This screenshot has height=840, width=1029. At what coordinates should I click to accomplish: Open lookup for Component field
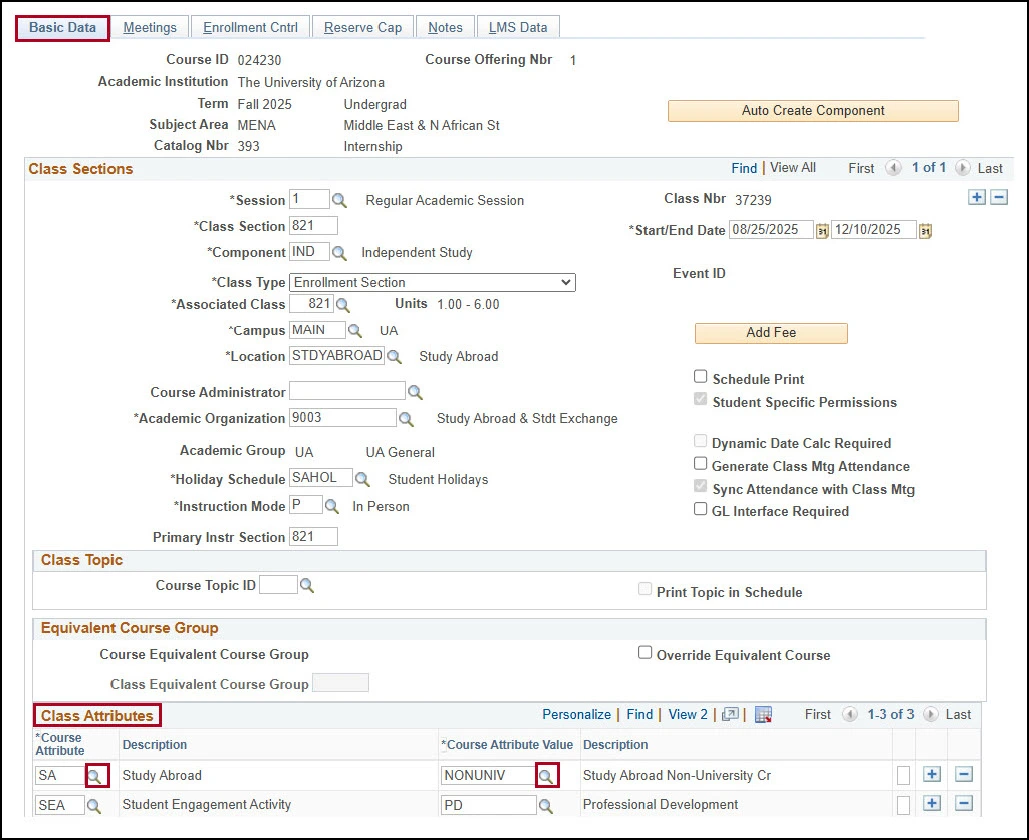(339, 253)
